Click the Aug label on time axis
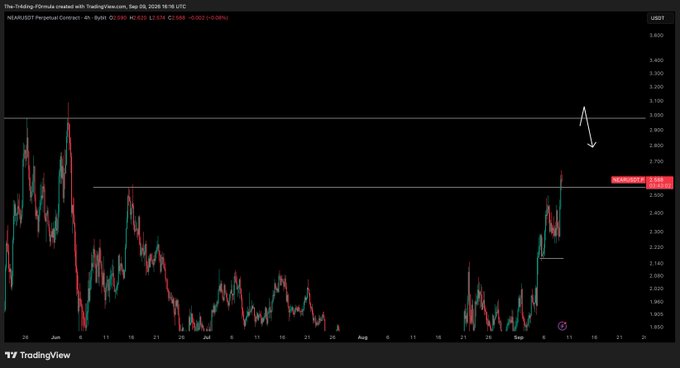 (x=363, y=337)
